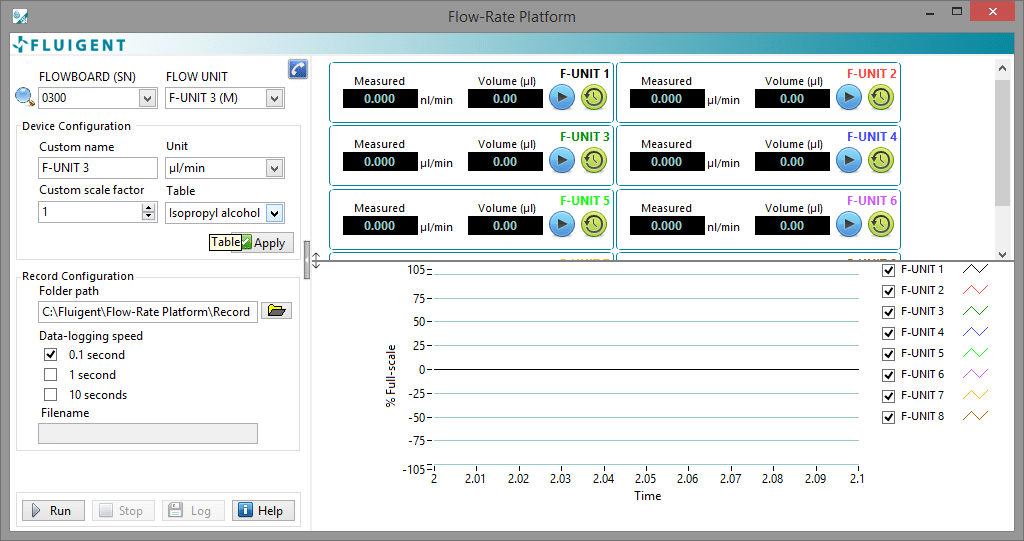The image size is (1024, 541).
Task: Click the Custom name input field
Action: coord(98,168)
